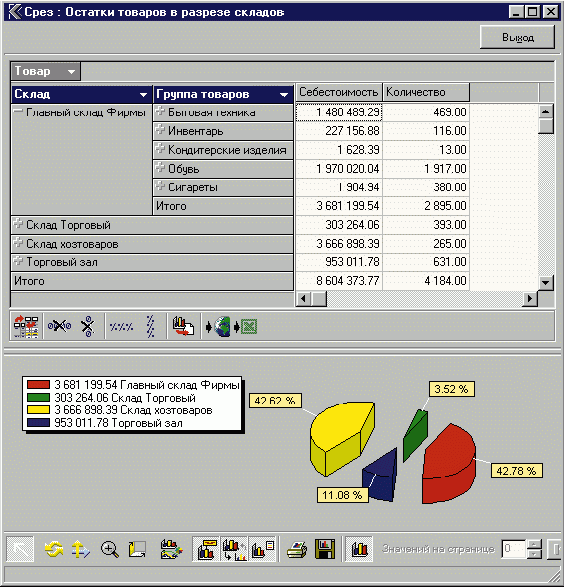Open the Склад column dropdown arrow
Image resolution: width=564 pixels, height=587 pixels.
[x=143, y=95]
